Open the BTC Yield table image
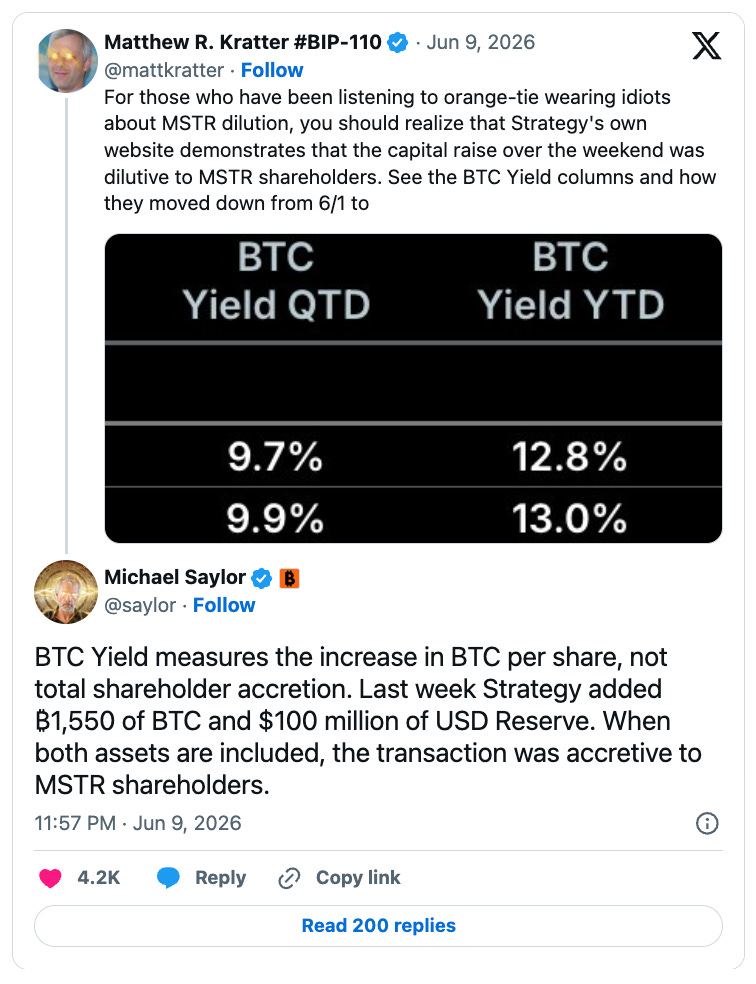756x984 pixels. click(x=413, y=388)
